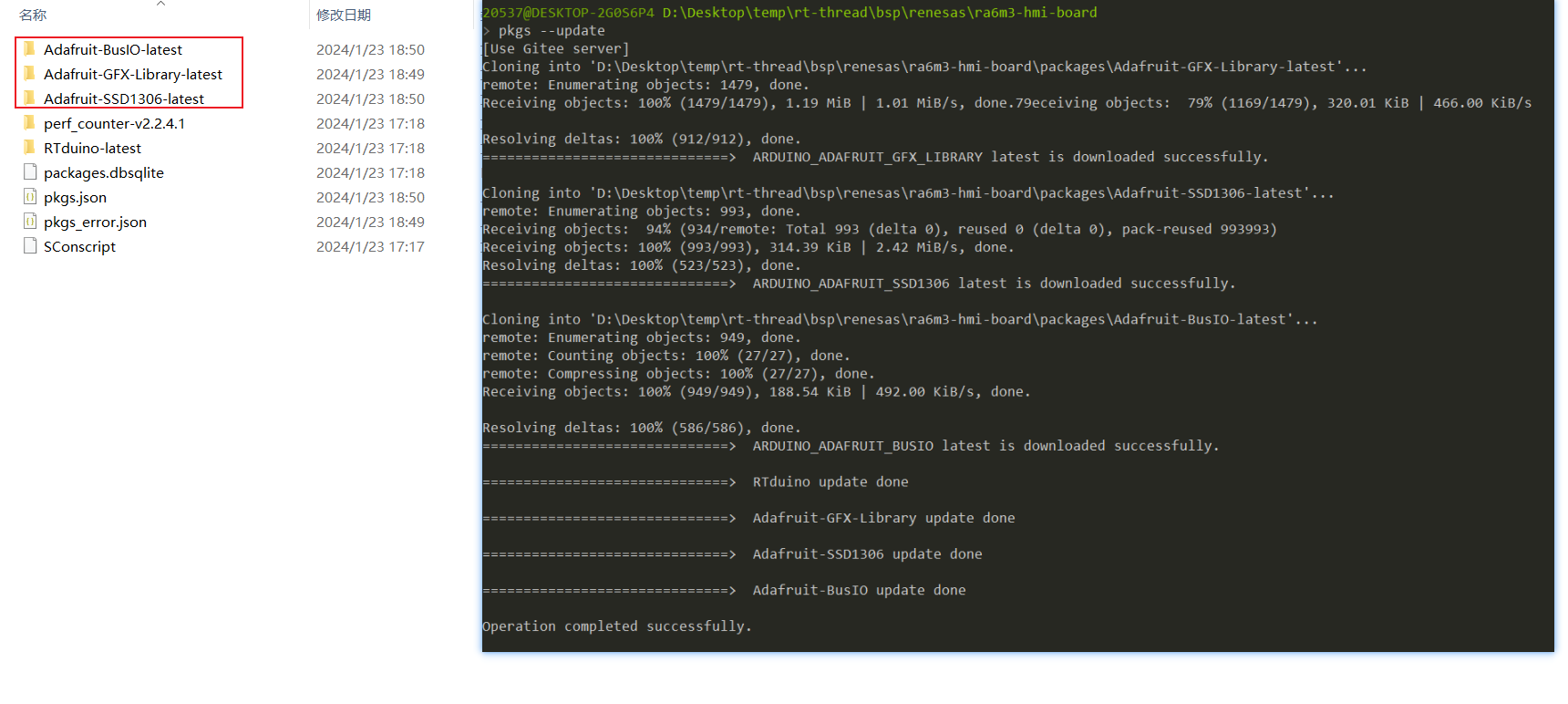Click 'Receiving objects: 100% (949/949)' line
The image size is (1568, 704).
pos(757,392)
